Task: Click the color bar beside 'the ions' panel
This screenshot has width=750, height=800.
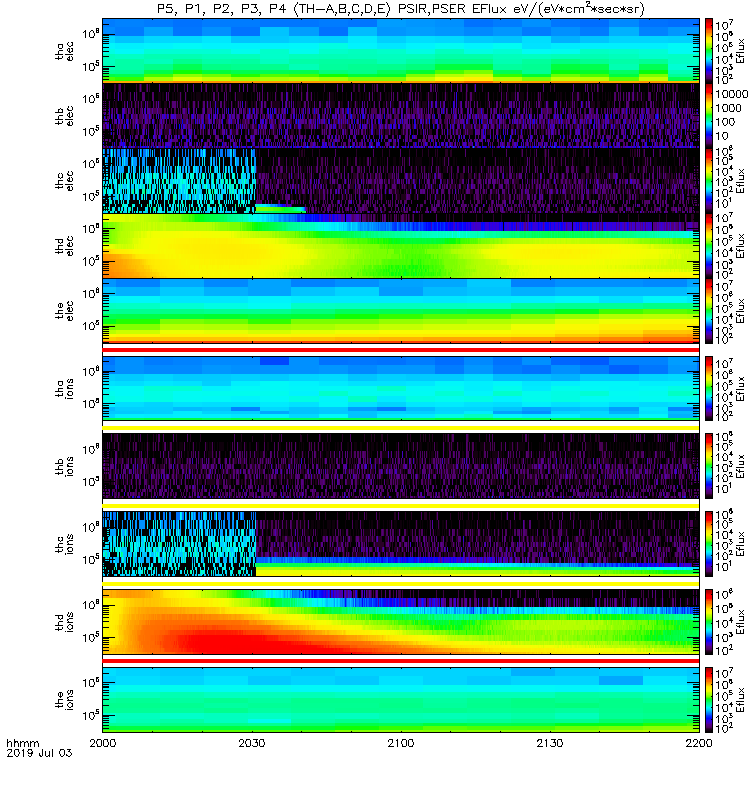Action: click(709, 699)
